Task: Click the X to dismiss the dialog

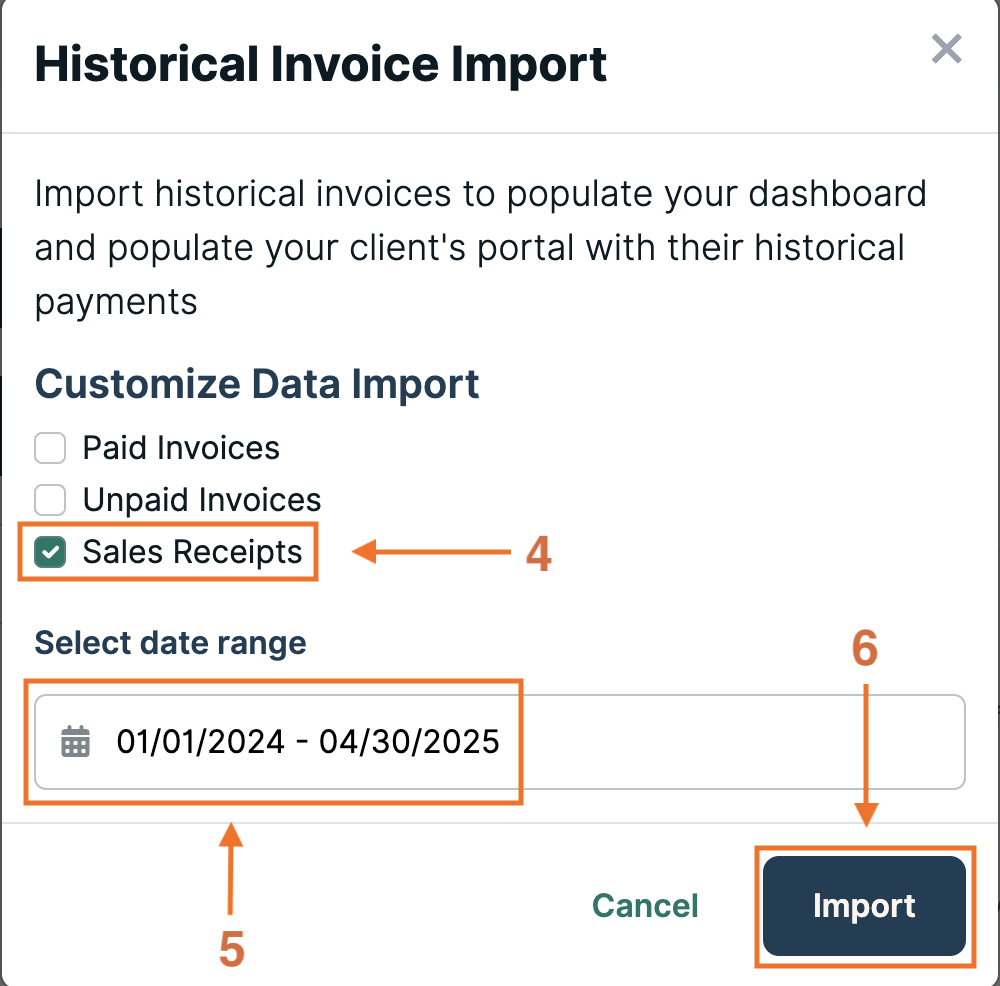Action: (x=946, y=49)
